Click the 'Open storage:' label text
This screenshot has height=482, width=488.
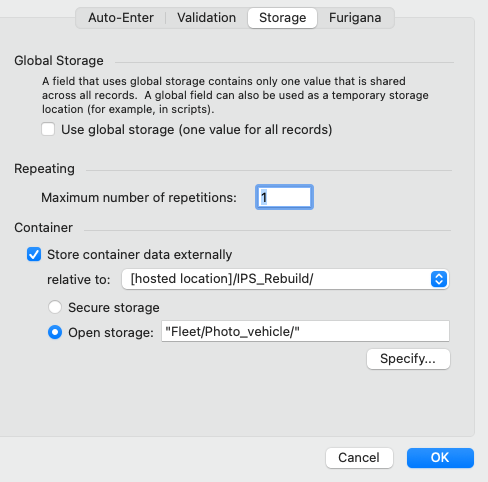[x=111, y=332]
